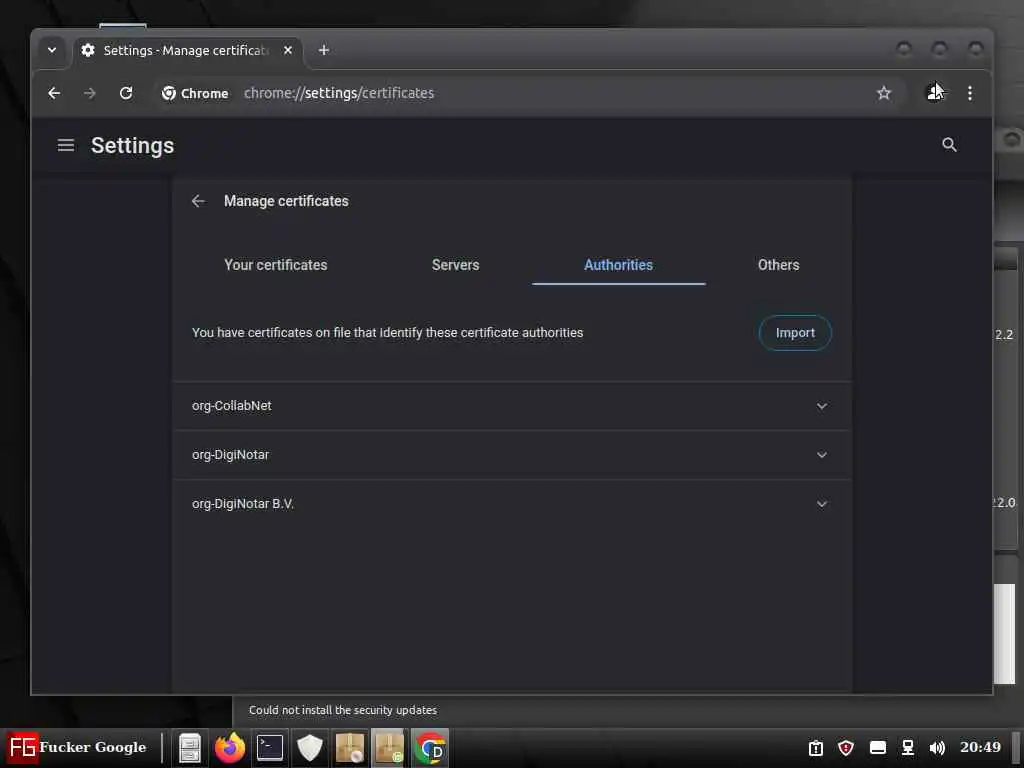Image resolution: width=1024 pixels, height=768 pixels.
Task: Close the Settings - Manage certificates tab
Action: 288,50
